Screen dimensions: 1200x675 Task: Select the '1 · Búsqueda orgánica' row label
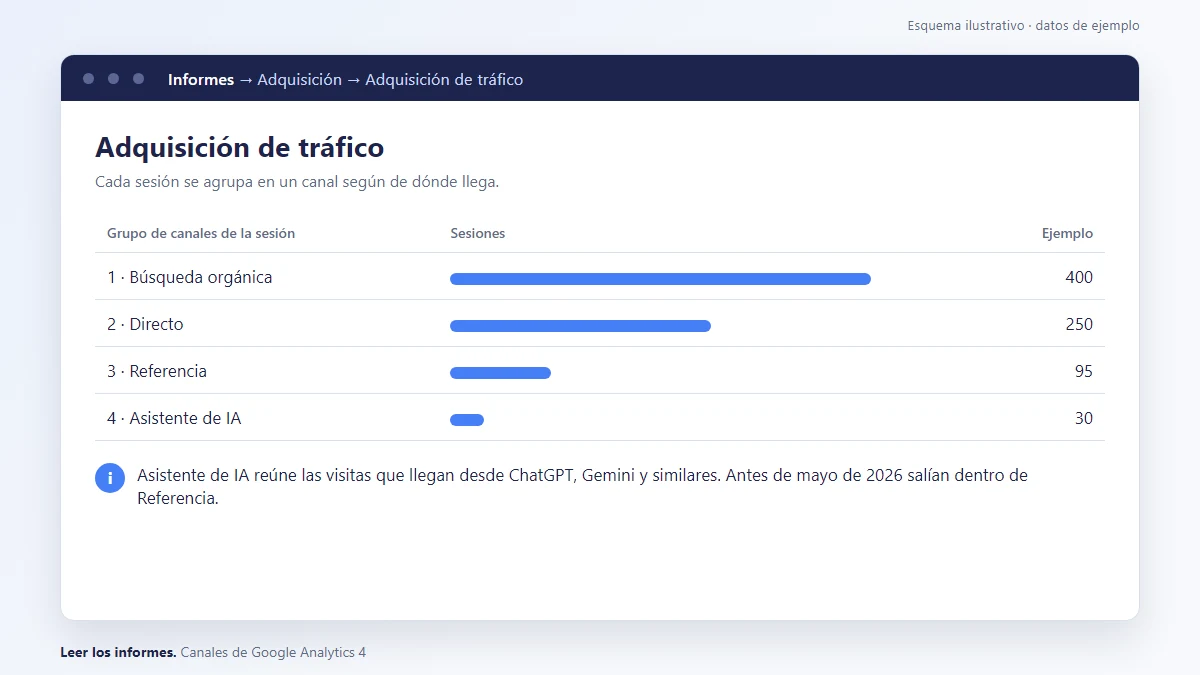190,277
